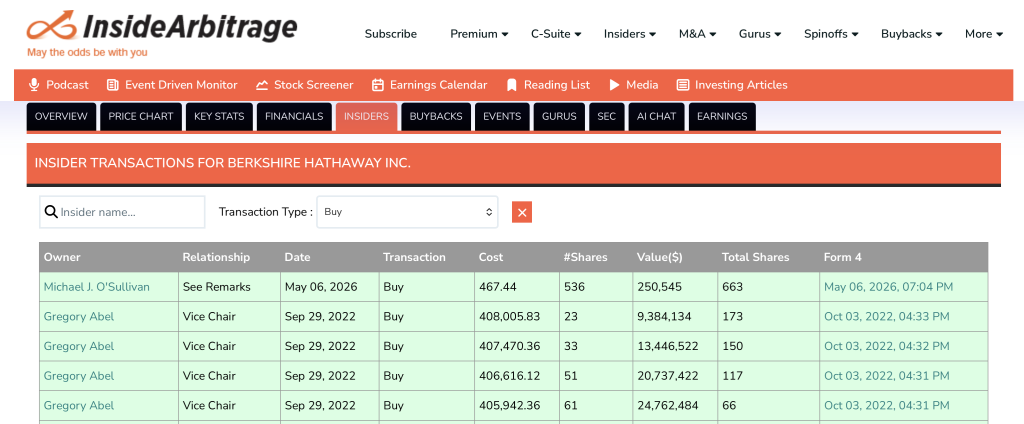
Task: Open Gregory Abel link in 406,616.12 row
Action: pos(79,376)
